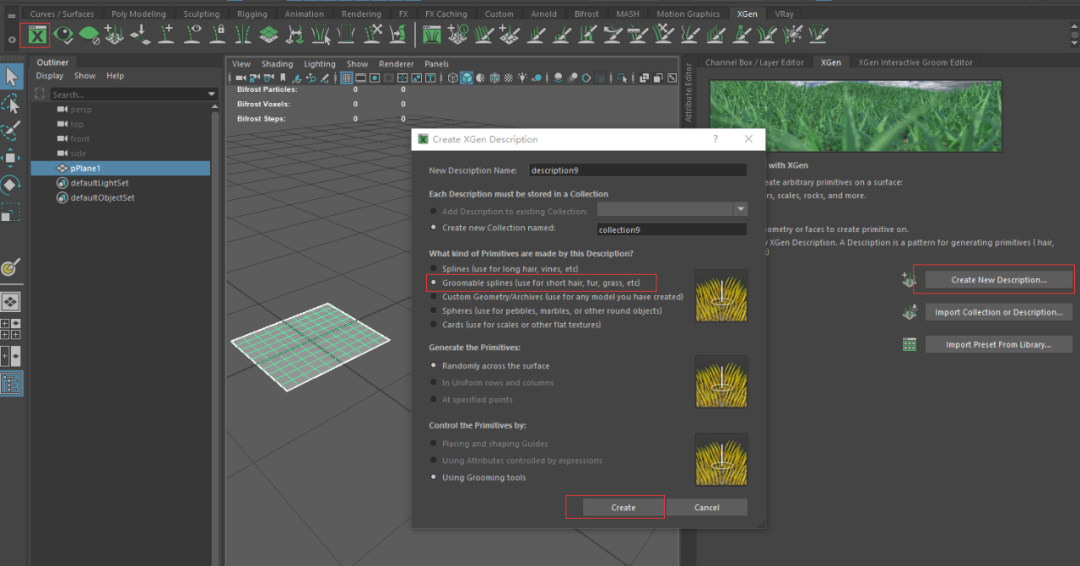Click the help question mark in dialog
Viewport: 1080px width, 566px height.
[x=716, y=139]
